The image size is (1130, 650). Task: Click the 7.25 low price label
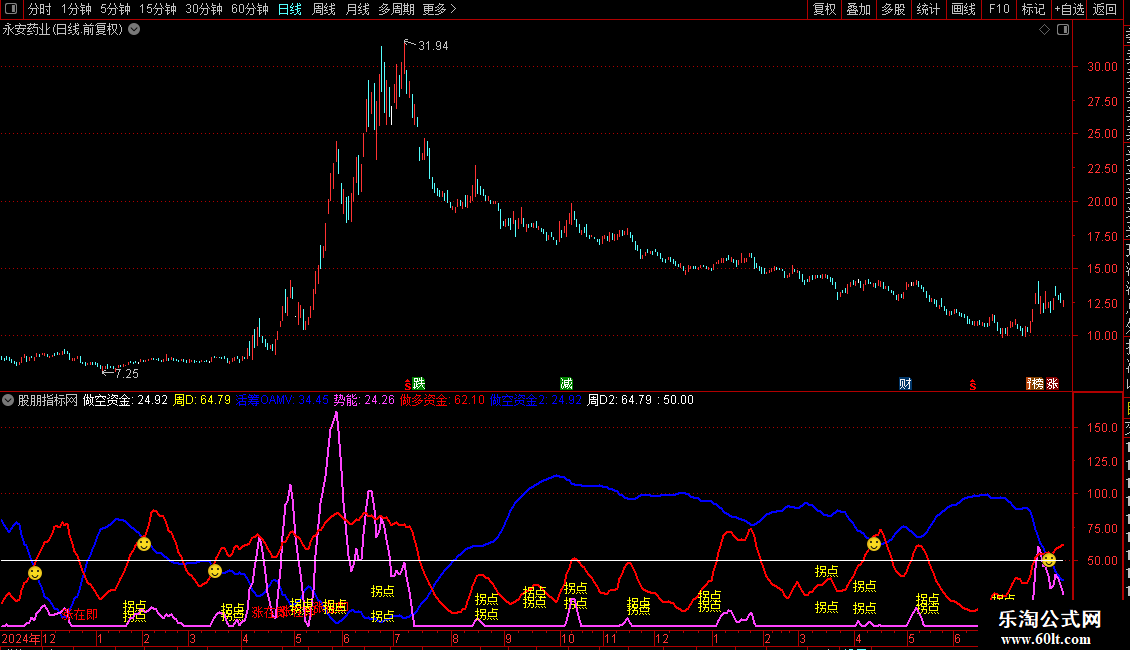[127, 374]
